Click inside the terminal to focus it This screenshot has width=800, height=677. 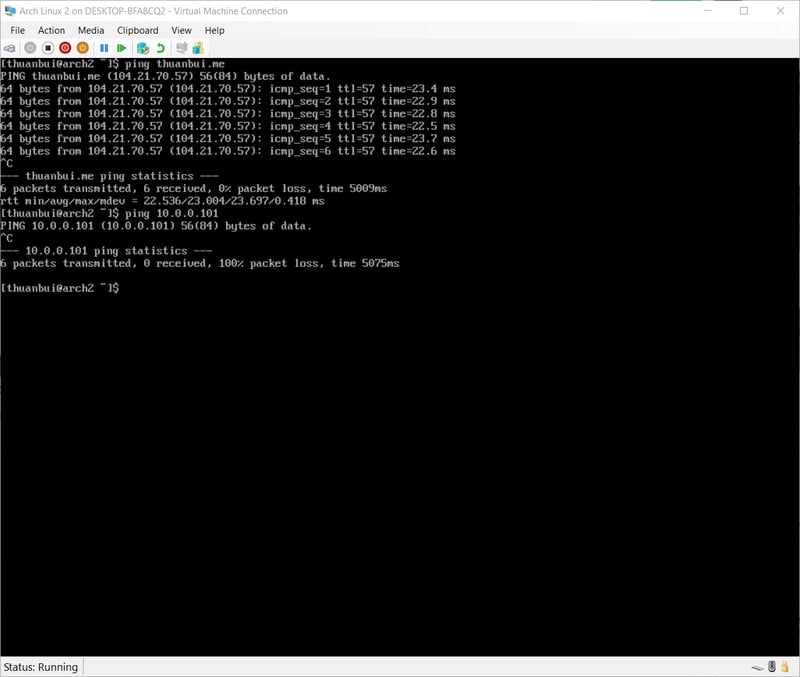pos(400,400)
